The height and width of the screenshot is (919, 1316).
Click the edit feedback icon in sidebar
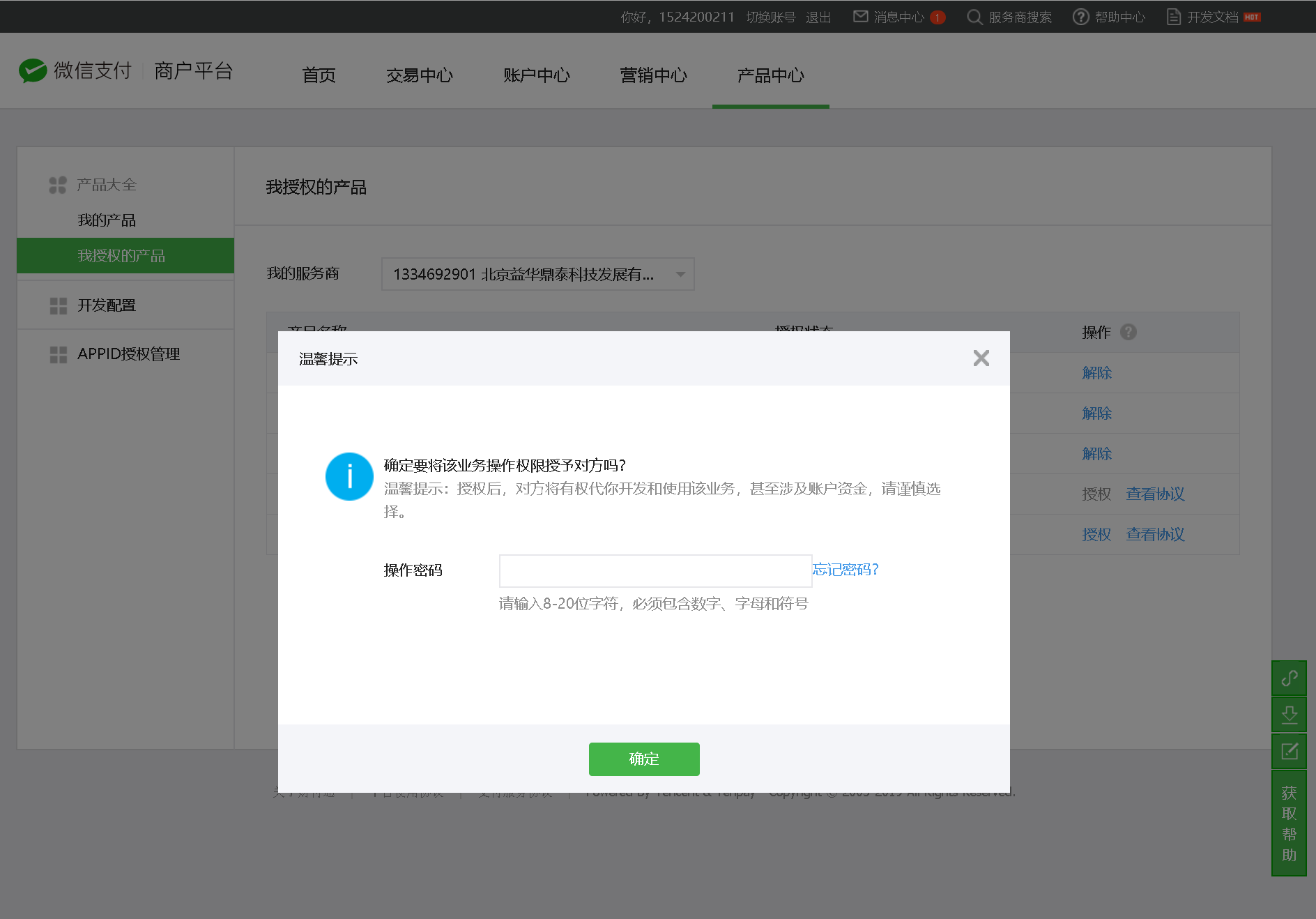click(1289, 751)
